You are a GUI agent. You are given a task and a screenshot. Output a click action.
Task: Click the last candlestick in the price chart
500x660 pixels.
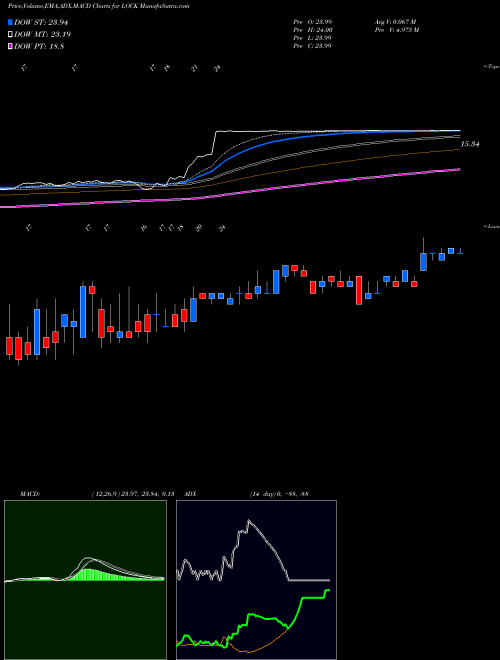[x=460, y=252]
